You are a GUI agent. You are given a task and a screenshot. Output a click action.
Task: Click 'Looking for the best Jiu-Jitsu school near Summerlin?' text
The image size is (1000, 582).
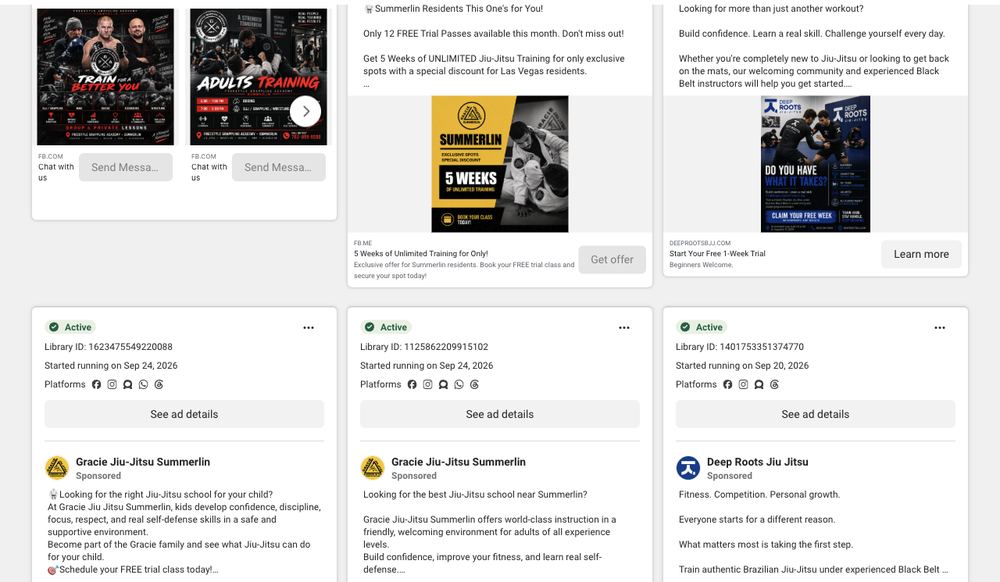pos(475,495)
